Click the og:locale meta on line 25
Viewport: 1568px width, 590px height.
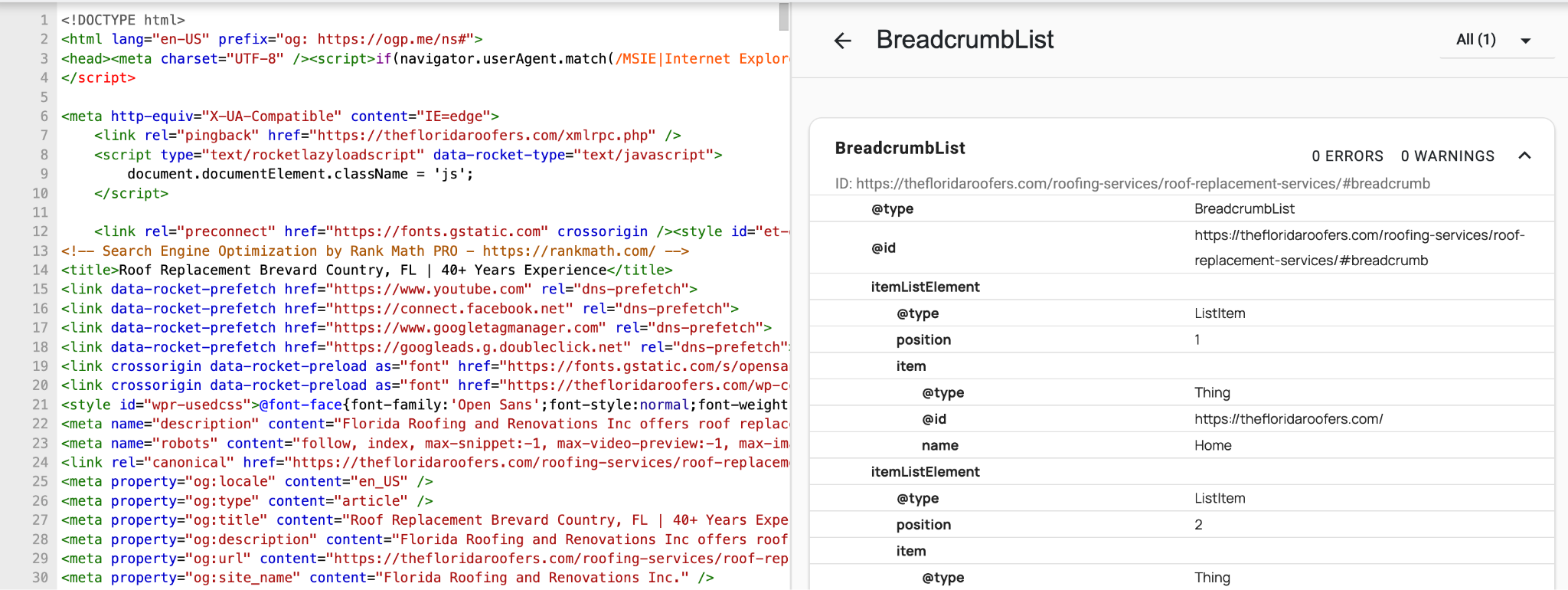(x=247, y=481)
